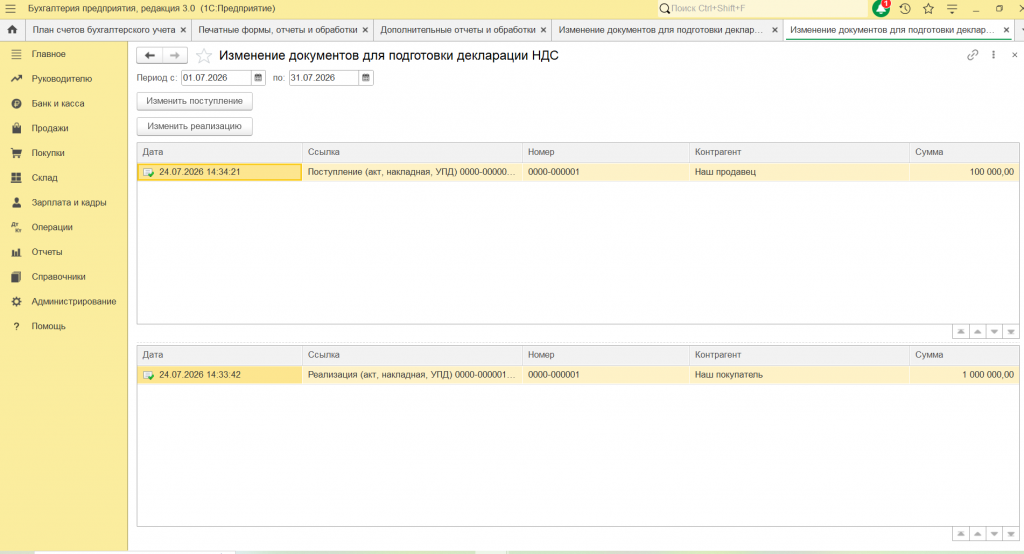Jump to first row in upper table
This screenshot has height=554, width=1024.
click(x=961, y=332)
